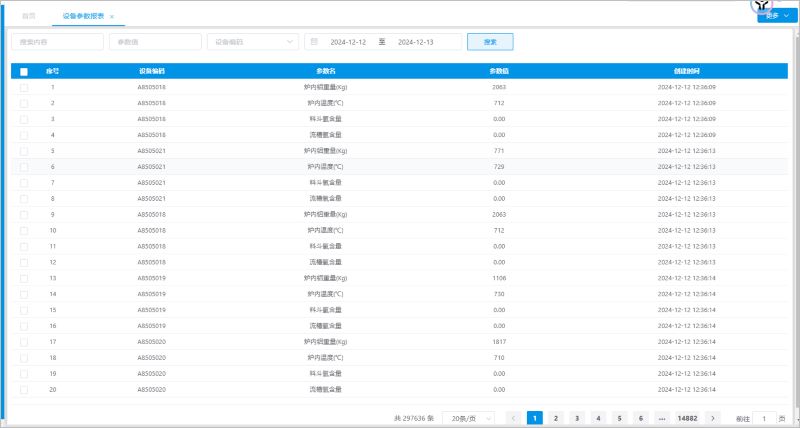
Task: Check the box for row 5
Action: point(24,151)
